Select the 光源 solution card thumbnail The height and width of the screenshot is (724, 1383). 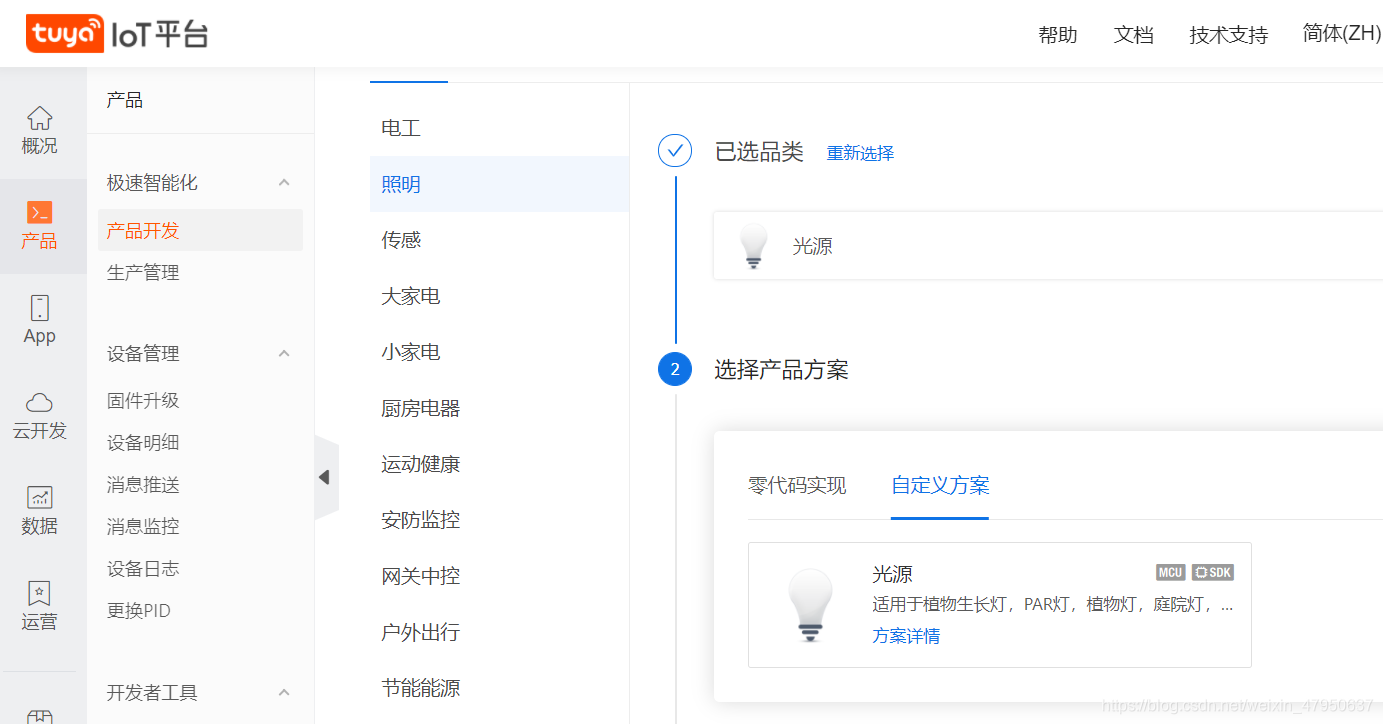click(810, 605)
